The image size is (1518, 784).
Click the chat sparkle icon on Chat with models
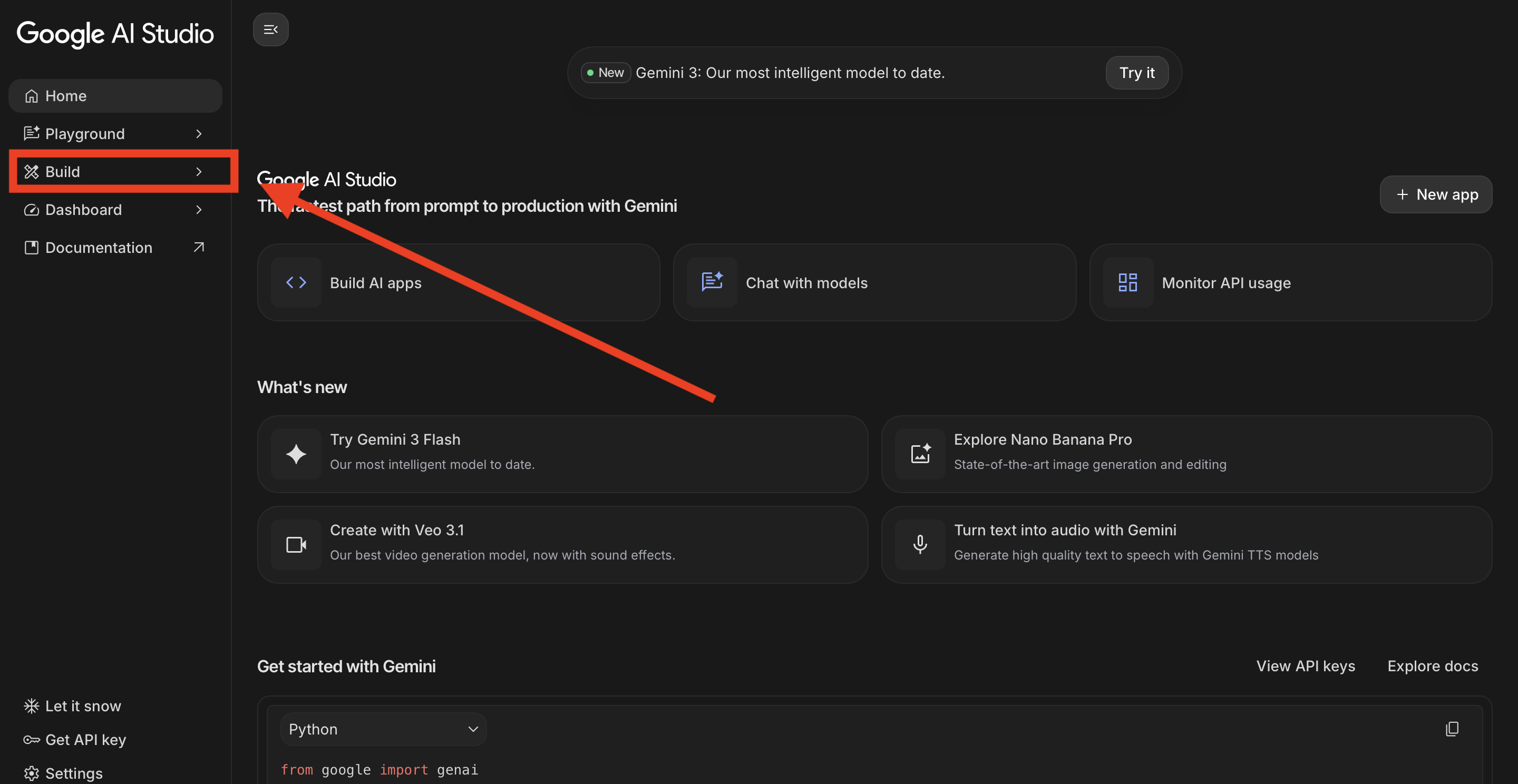coord(712,282)
